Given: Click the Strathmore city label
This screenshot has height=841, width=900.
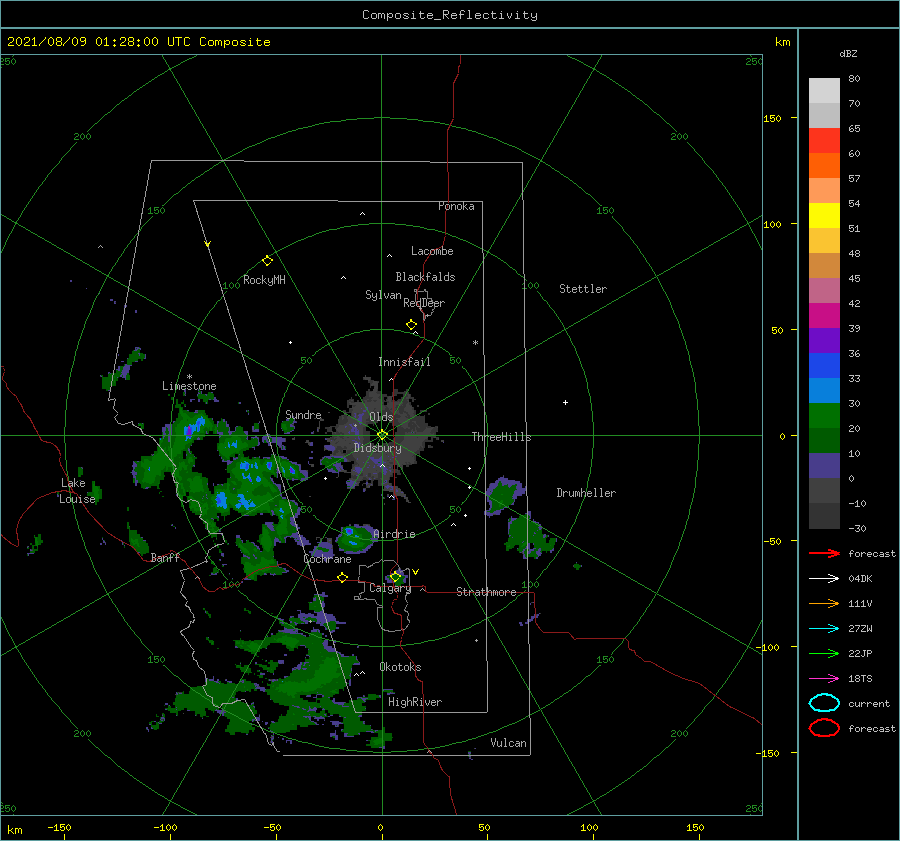Looking at the screenshot, I should tap(486, 592).
